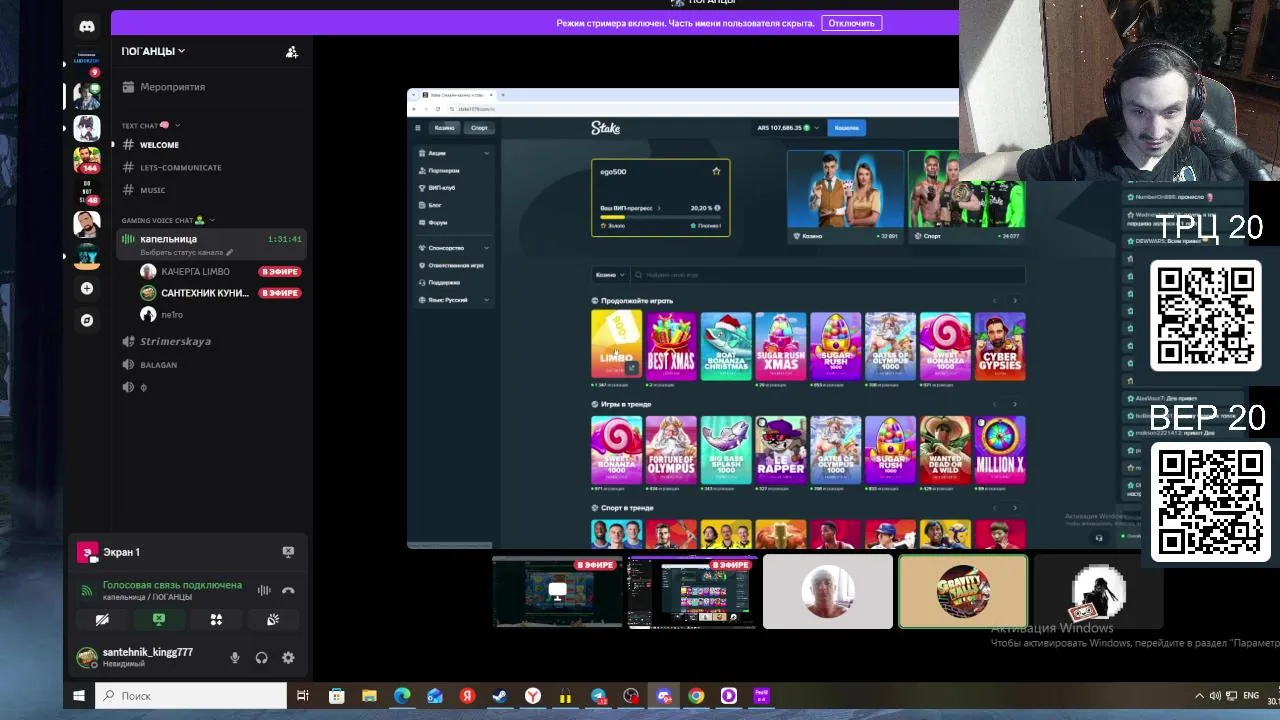Expand Акции menu in Stake sidebar

click(x=453, y=153)
